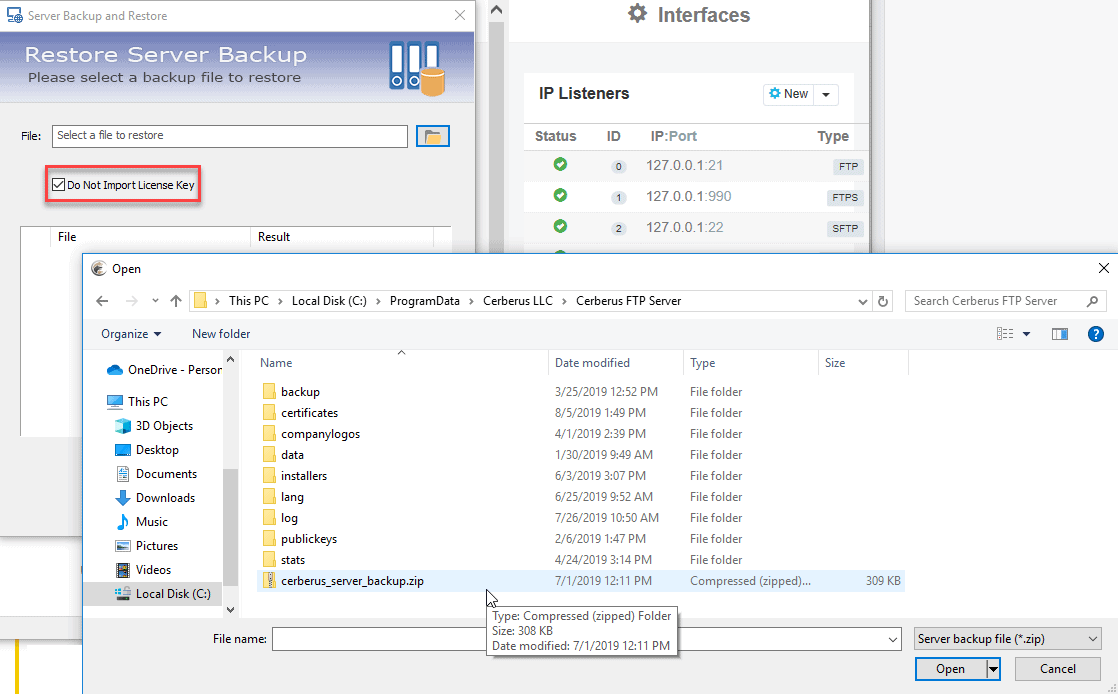Select Downloads in the navigation pane
Viewport: 1118px width, 694px height.
(165, 498)
